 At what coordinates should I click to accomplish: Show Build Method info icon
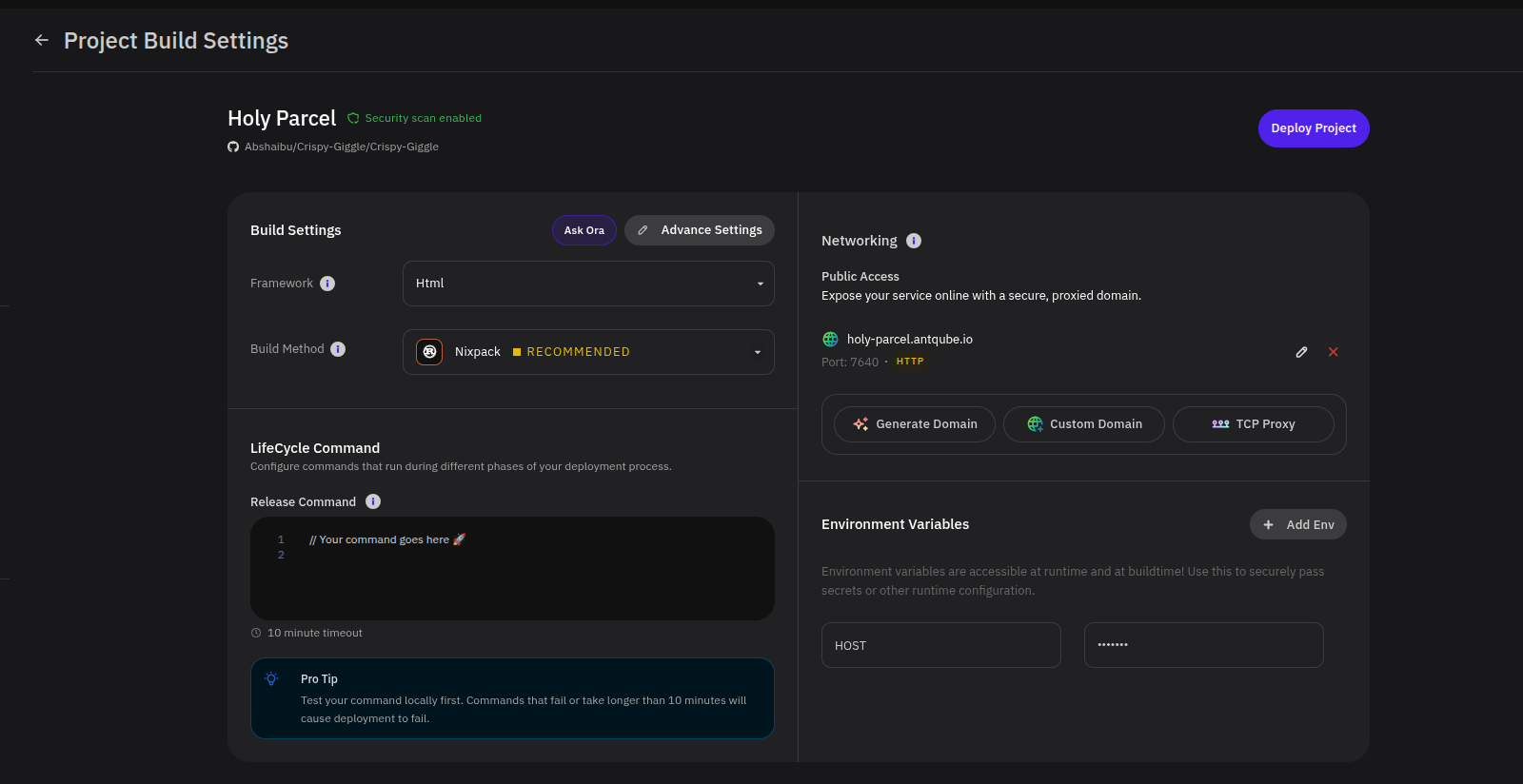tap(338, 349)
